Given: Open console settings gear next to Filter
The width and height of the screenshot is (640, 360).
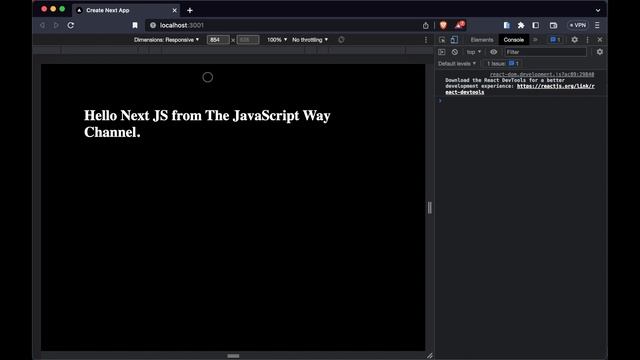Looking at the screenshot, I should tap(600, 52).
